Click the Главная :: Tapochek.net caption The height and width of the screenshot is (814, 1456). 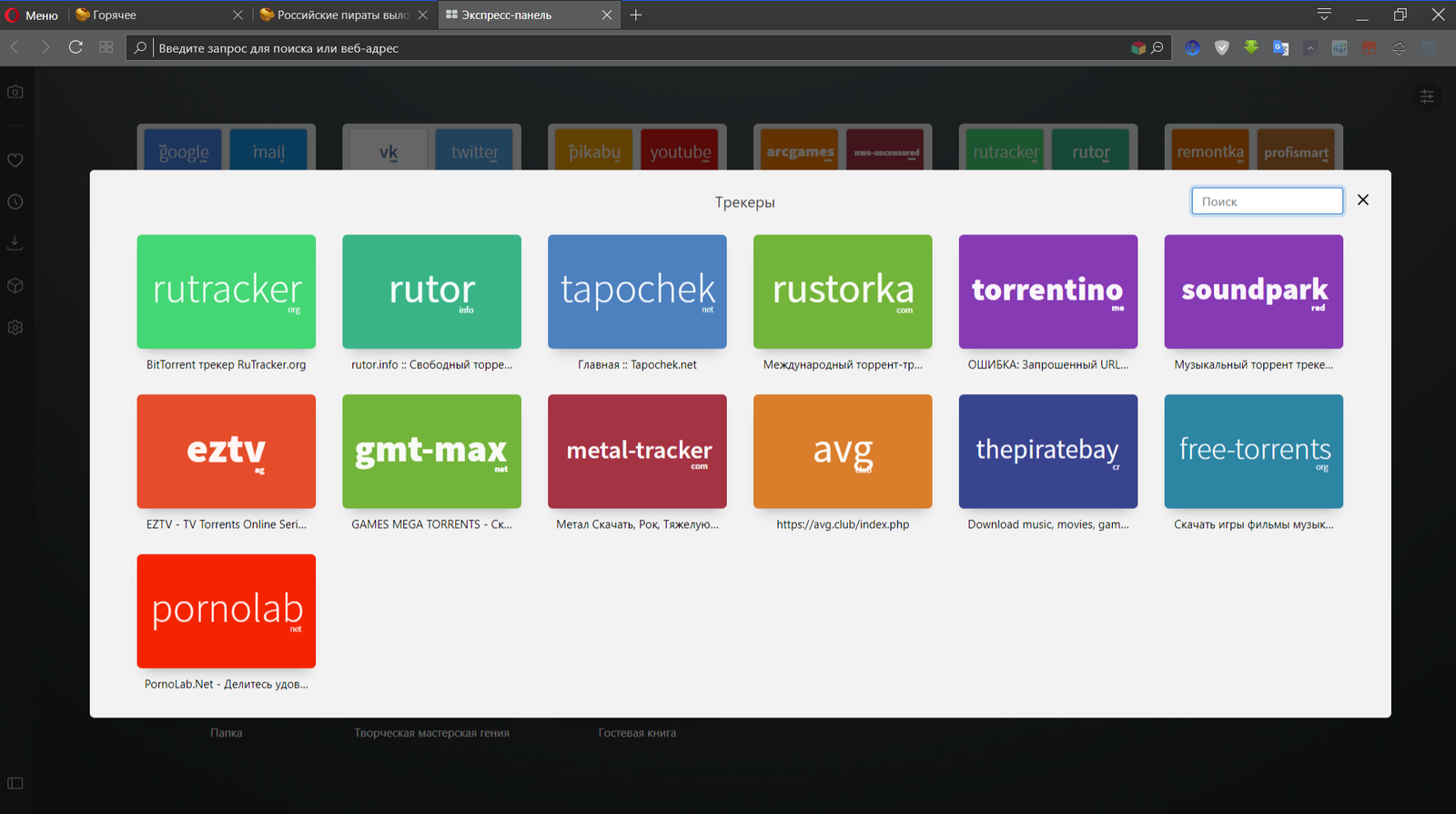coord(637,364)
